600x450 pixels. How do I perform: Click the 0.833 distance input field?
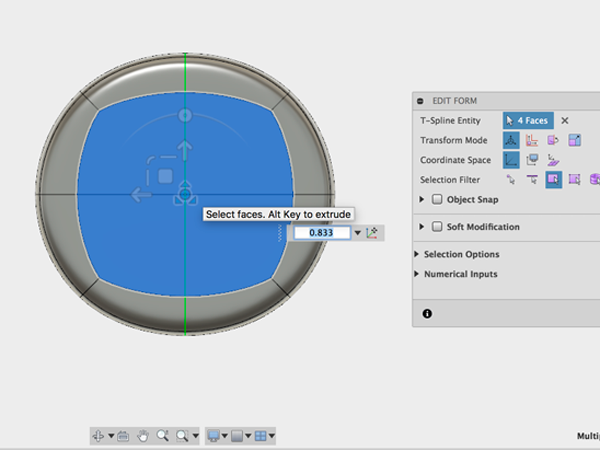coord(322,233)
